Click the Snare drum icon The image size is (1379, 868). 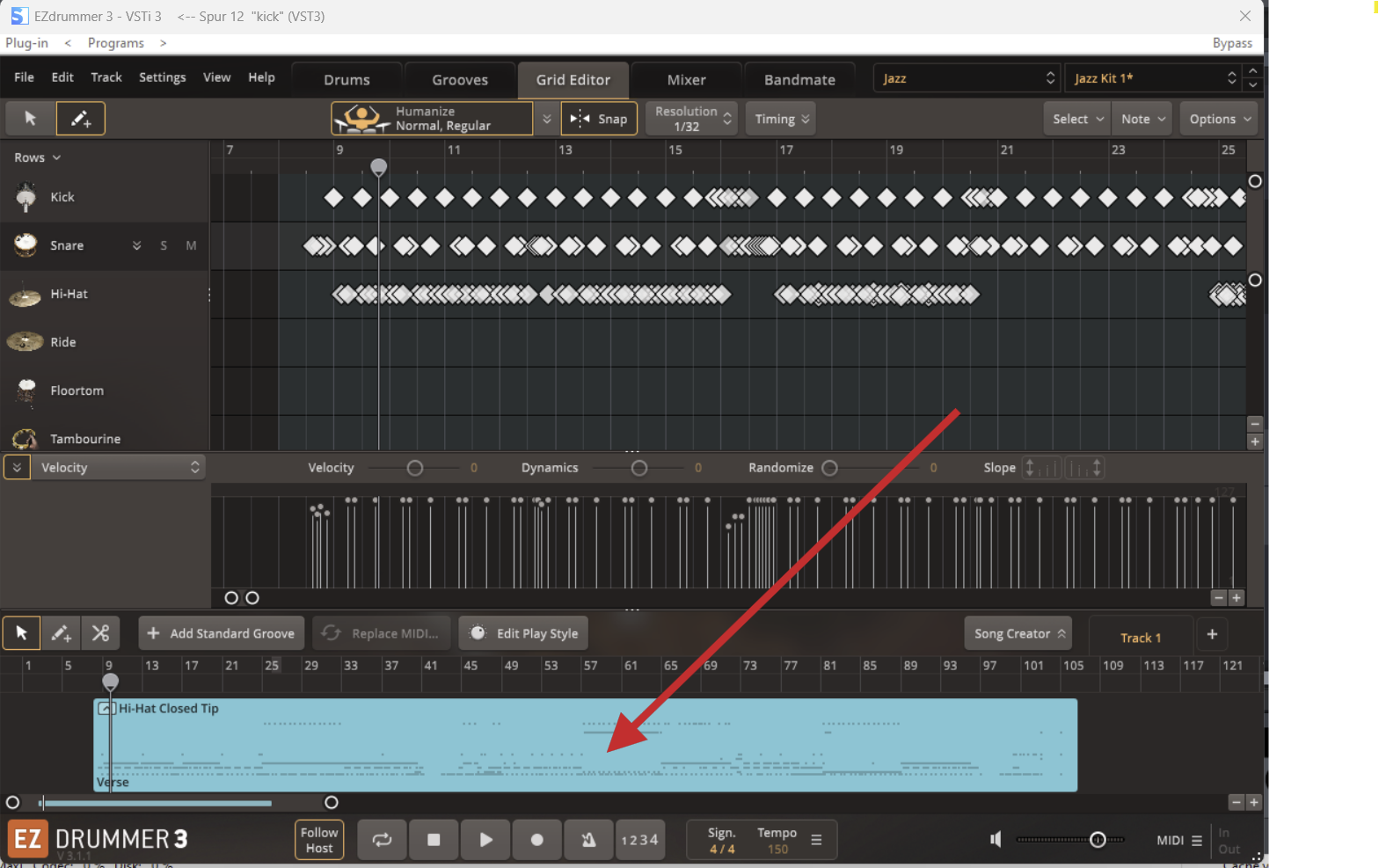(x=26, y=245)
